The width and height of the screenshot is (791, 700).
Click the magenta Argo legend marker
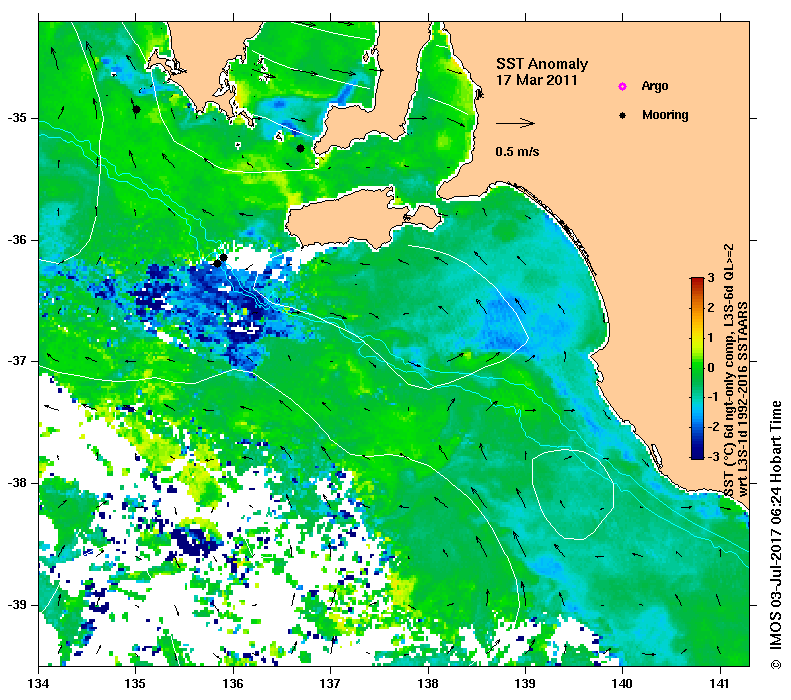pos(623,86)
